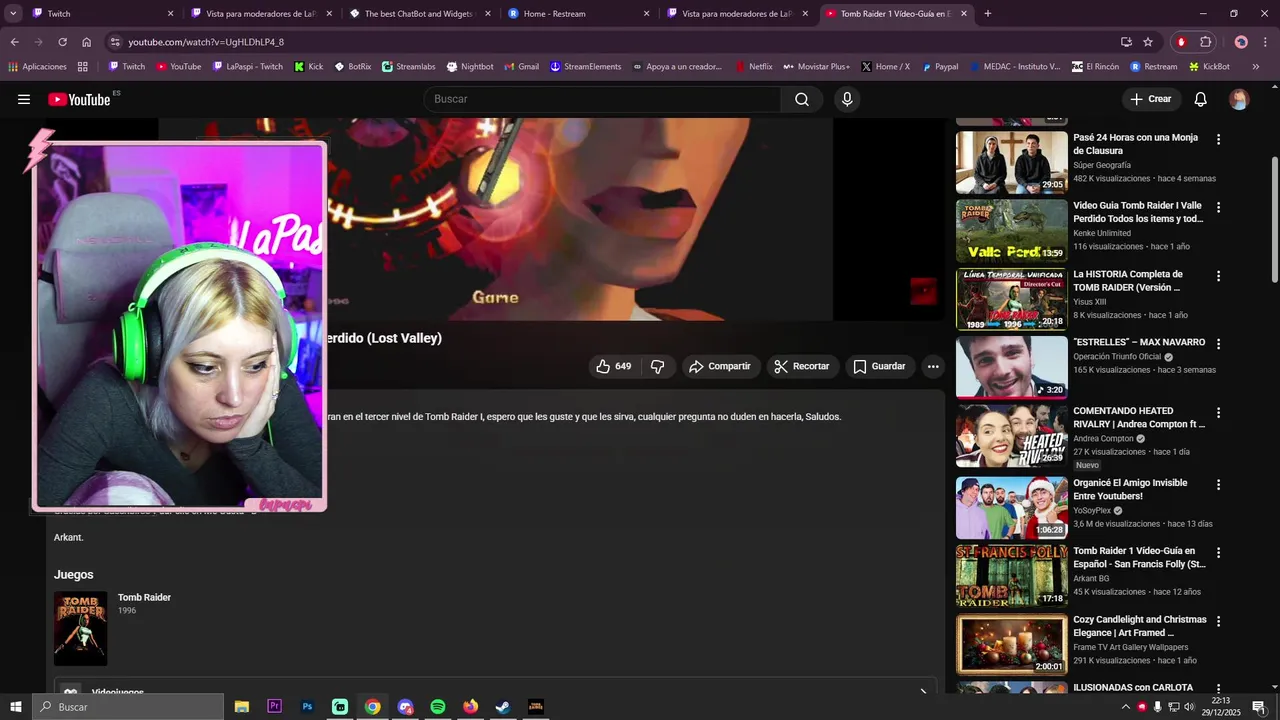Open a new browser tab

click(x=987, y=14)
